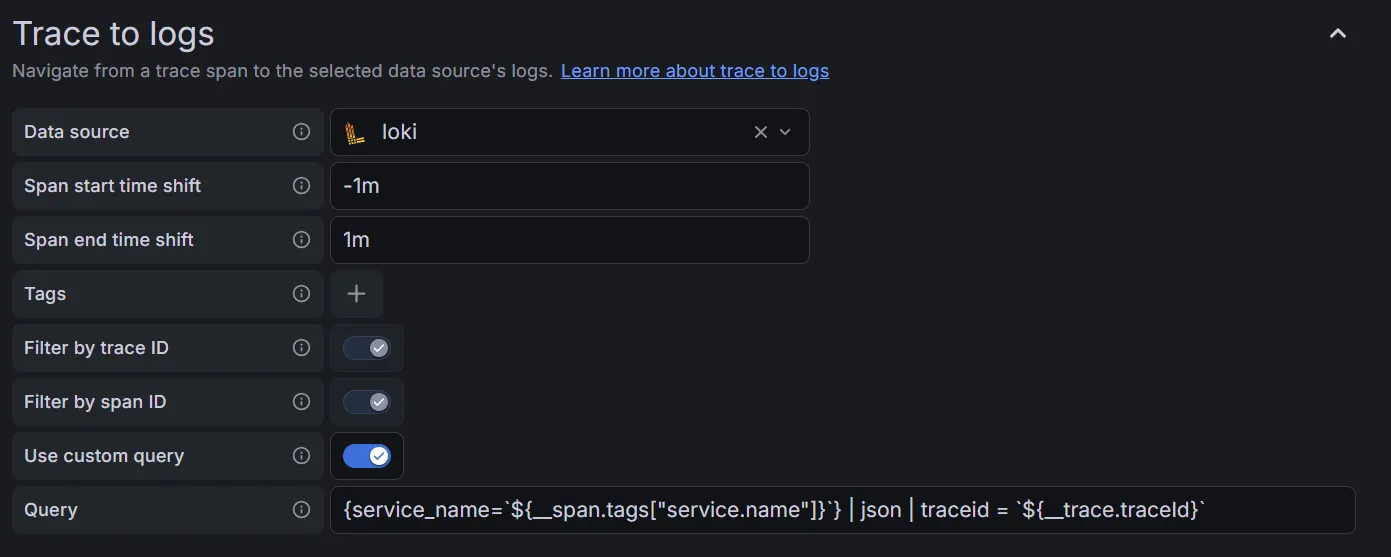Click info icon for Span start time shift
This screenshot has height=557, width=1391.
pos(301,186)
